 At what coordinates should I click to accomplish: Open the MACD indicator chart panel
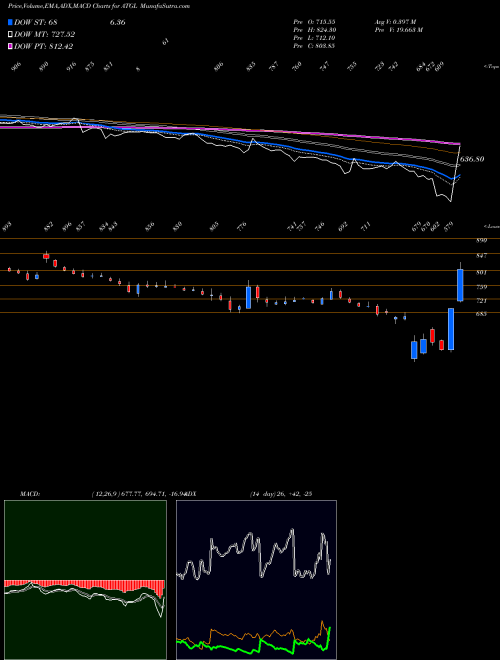[85, 580]
